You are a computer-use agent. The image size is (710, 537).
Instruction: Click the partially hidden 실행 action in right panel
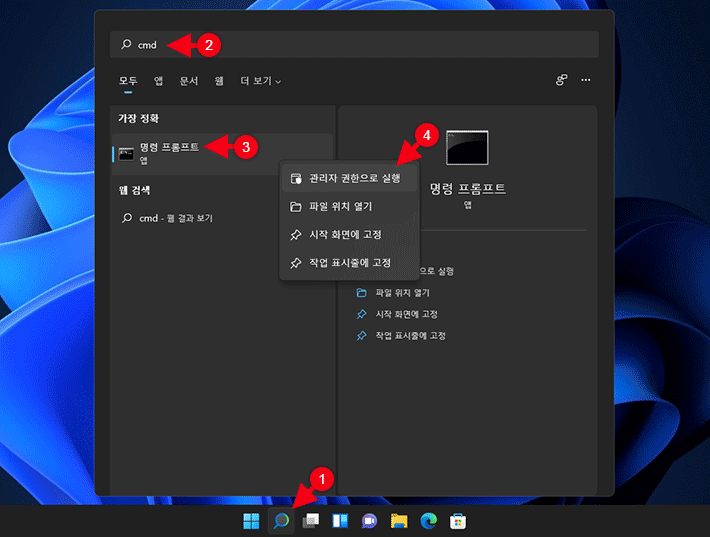click(437, 271)
